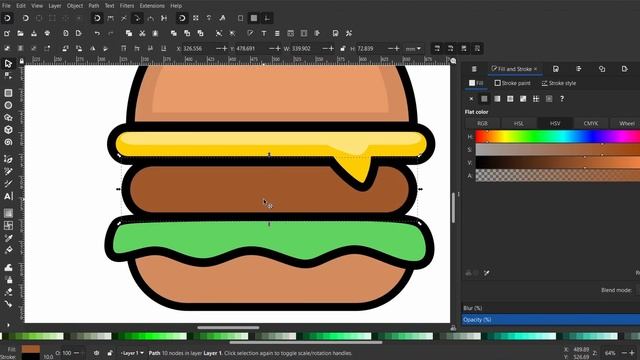This screenshot has height=360, width=640.
Task: Switch to Stroke style tab
Action: pyautogui.click(x=558, y=83)
